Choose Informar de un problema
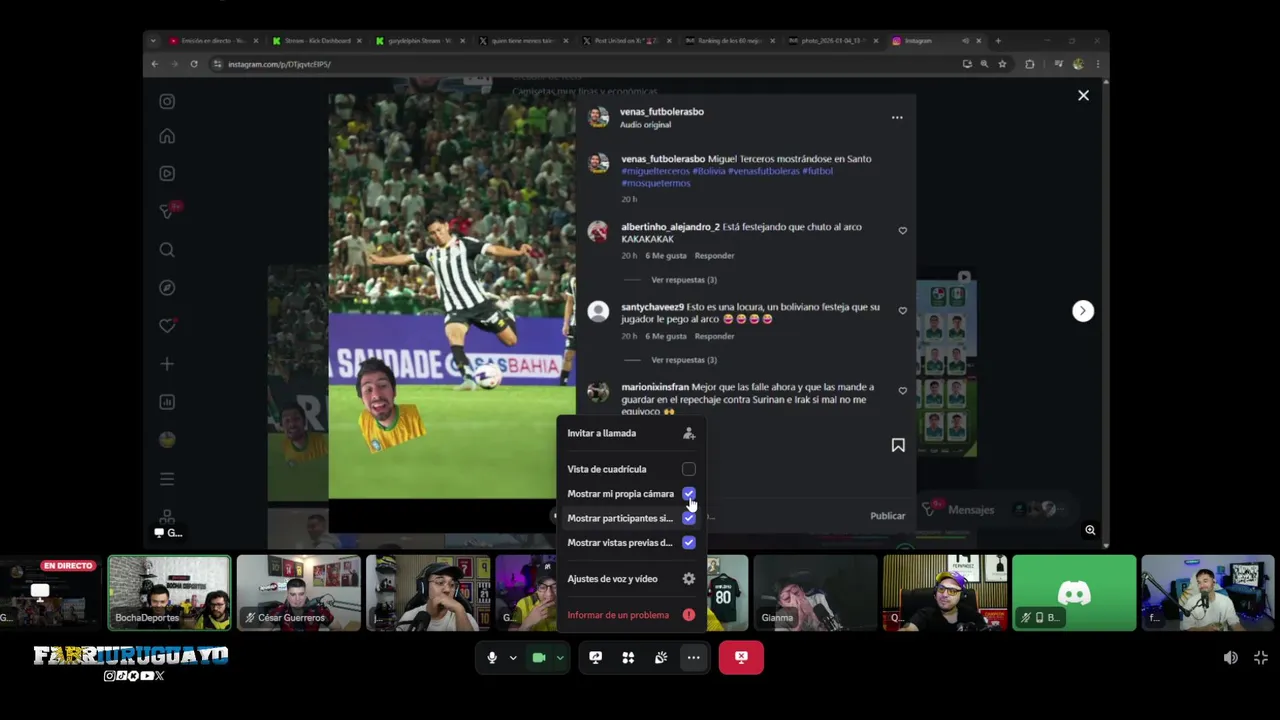Screen dimensions: 1280x720 (632, 615)
